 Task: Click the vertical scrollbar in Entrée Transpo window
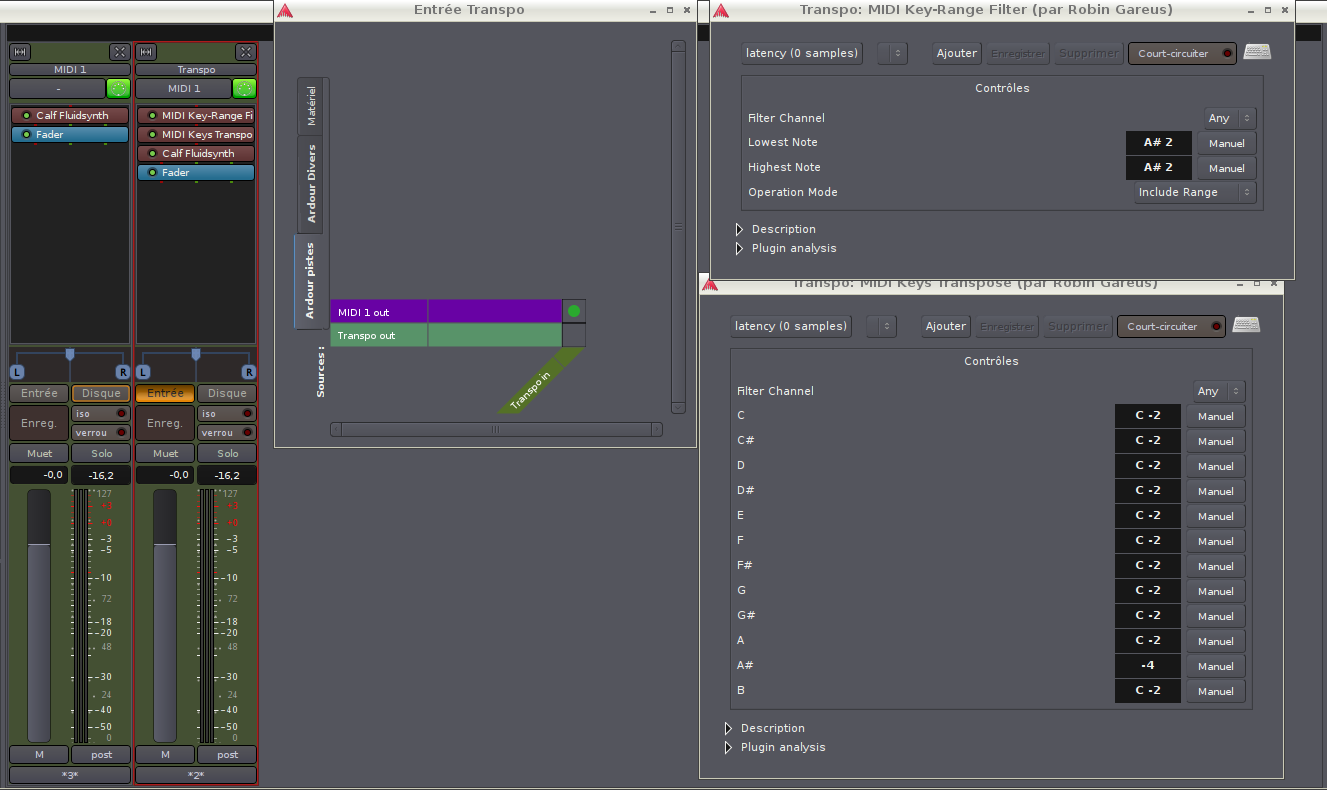pos(678,227)
